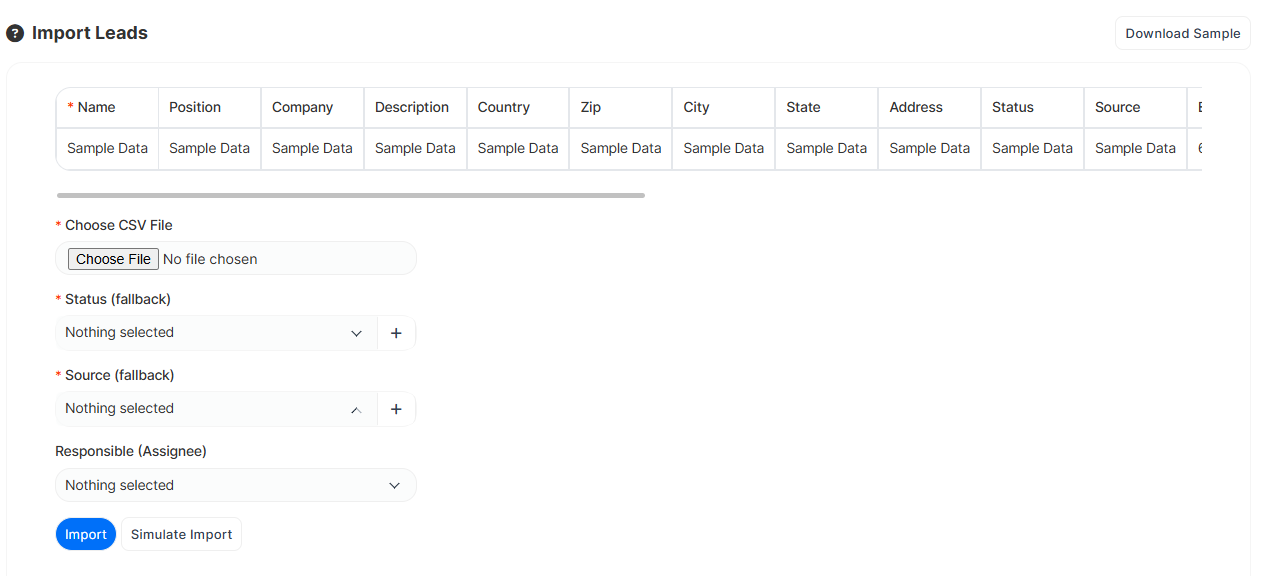Click Sample Data cell under State
Image resolution: width=1275 pixels, height=576 pixels.
pos(826,149)
